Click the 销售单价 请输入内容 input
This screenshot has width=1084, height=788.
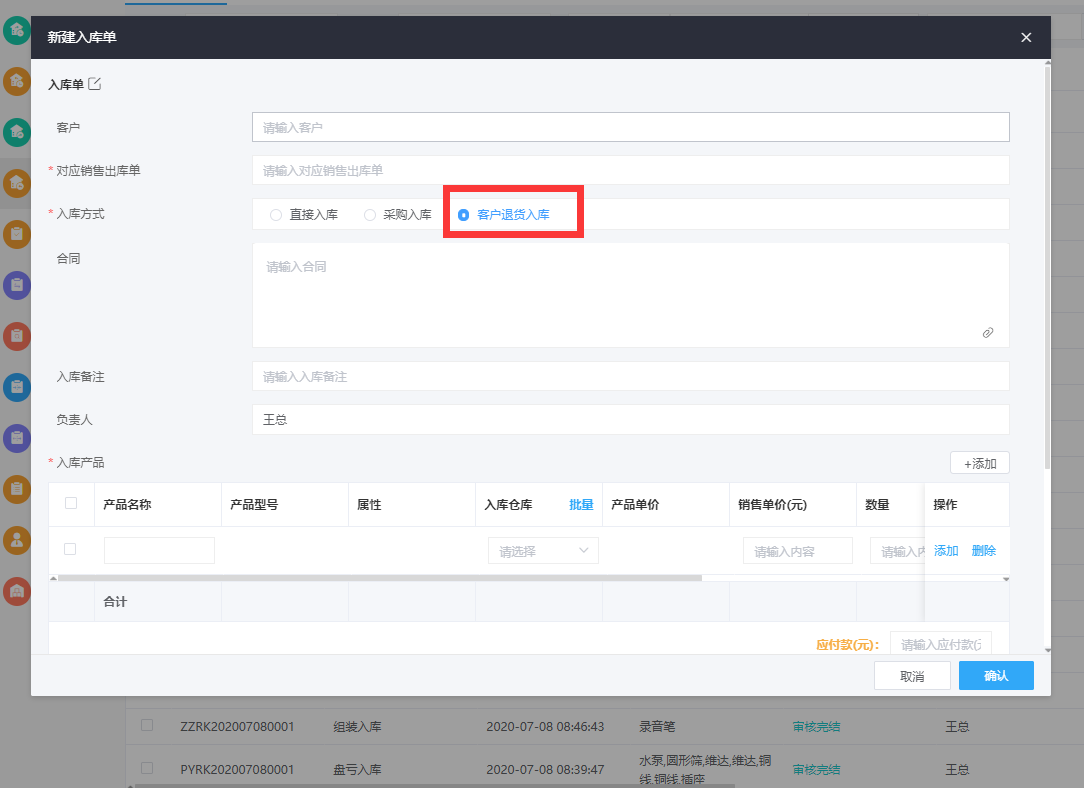click(798, 551)
